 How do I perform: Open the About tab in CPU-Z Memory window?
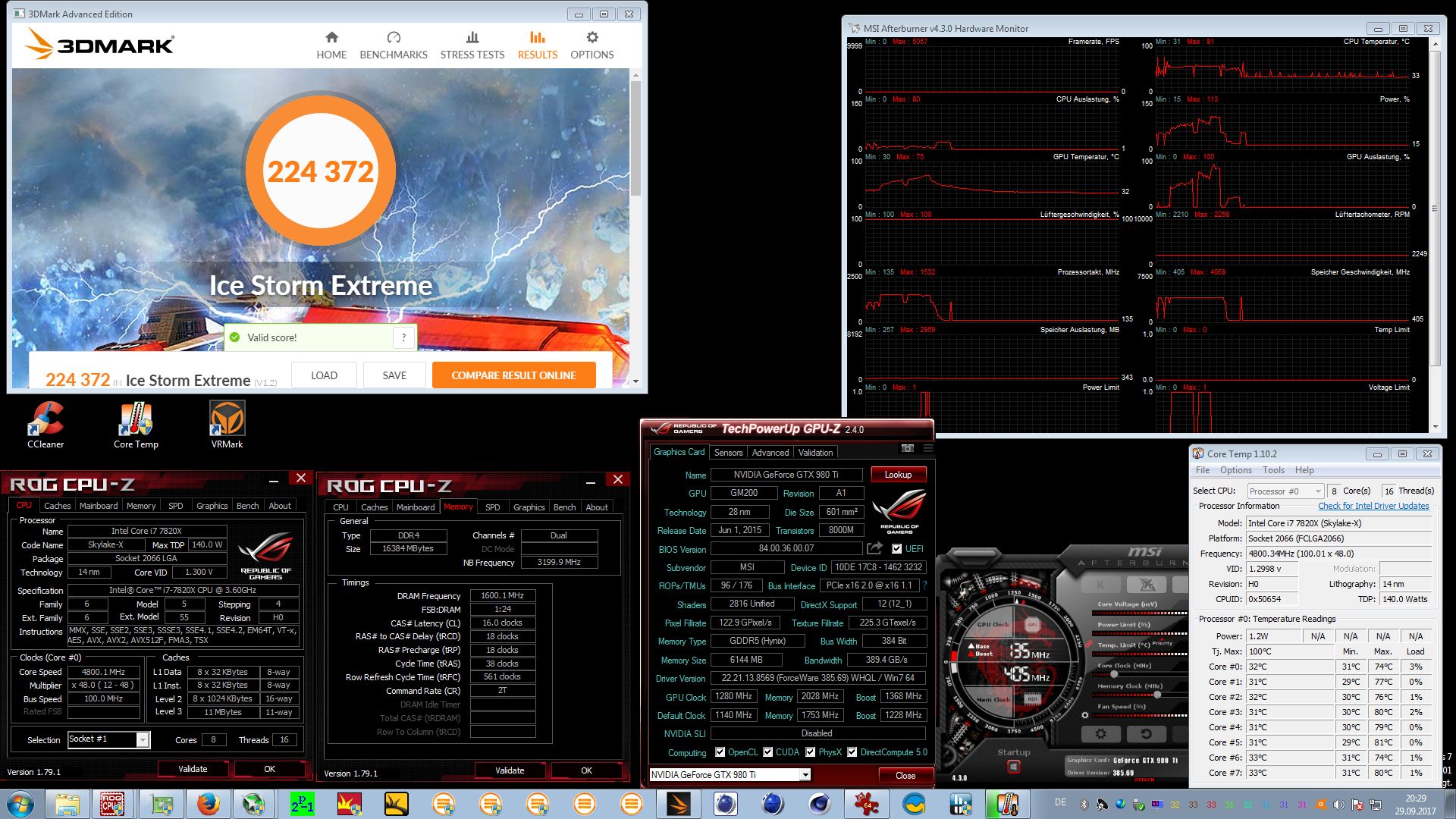[x=597, y=507]
